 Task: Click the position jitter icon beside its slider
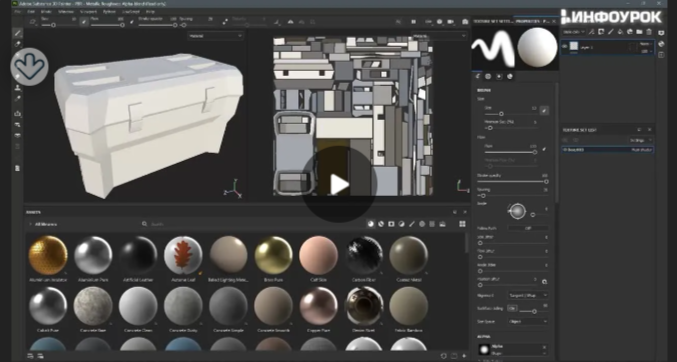[x=544, y=282]
